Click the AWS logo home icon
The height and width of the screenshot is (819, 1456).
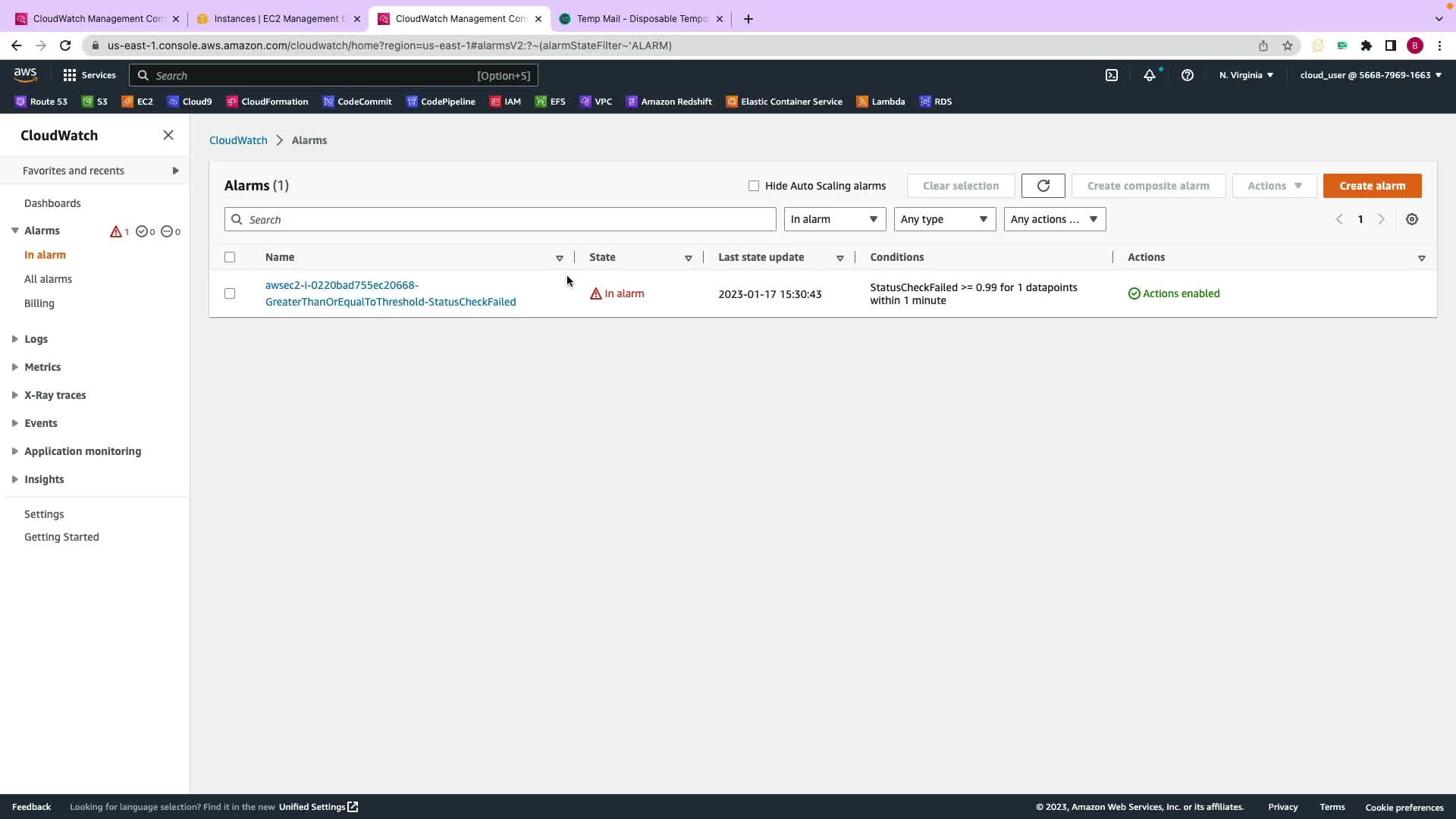[x=25, y=74]
